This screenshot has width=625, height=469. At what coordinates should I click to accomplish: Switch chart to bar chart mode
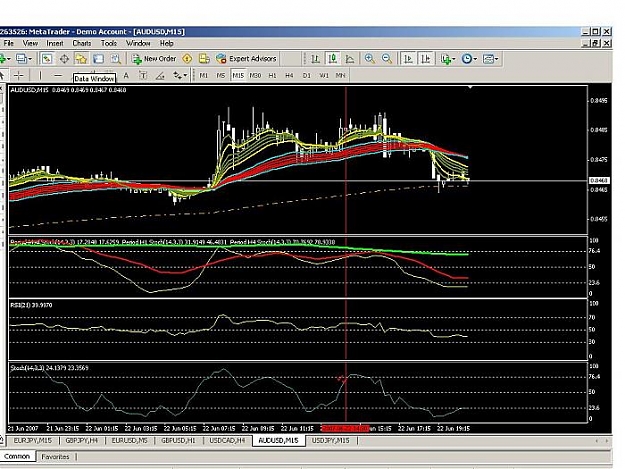pyautogui.click(x=315, y=59)
